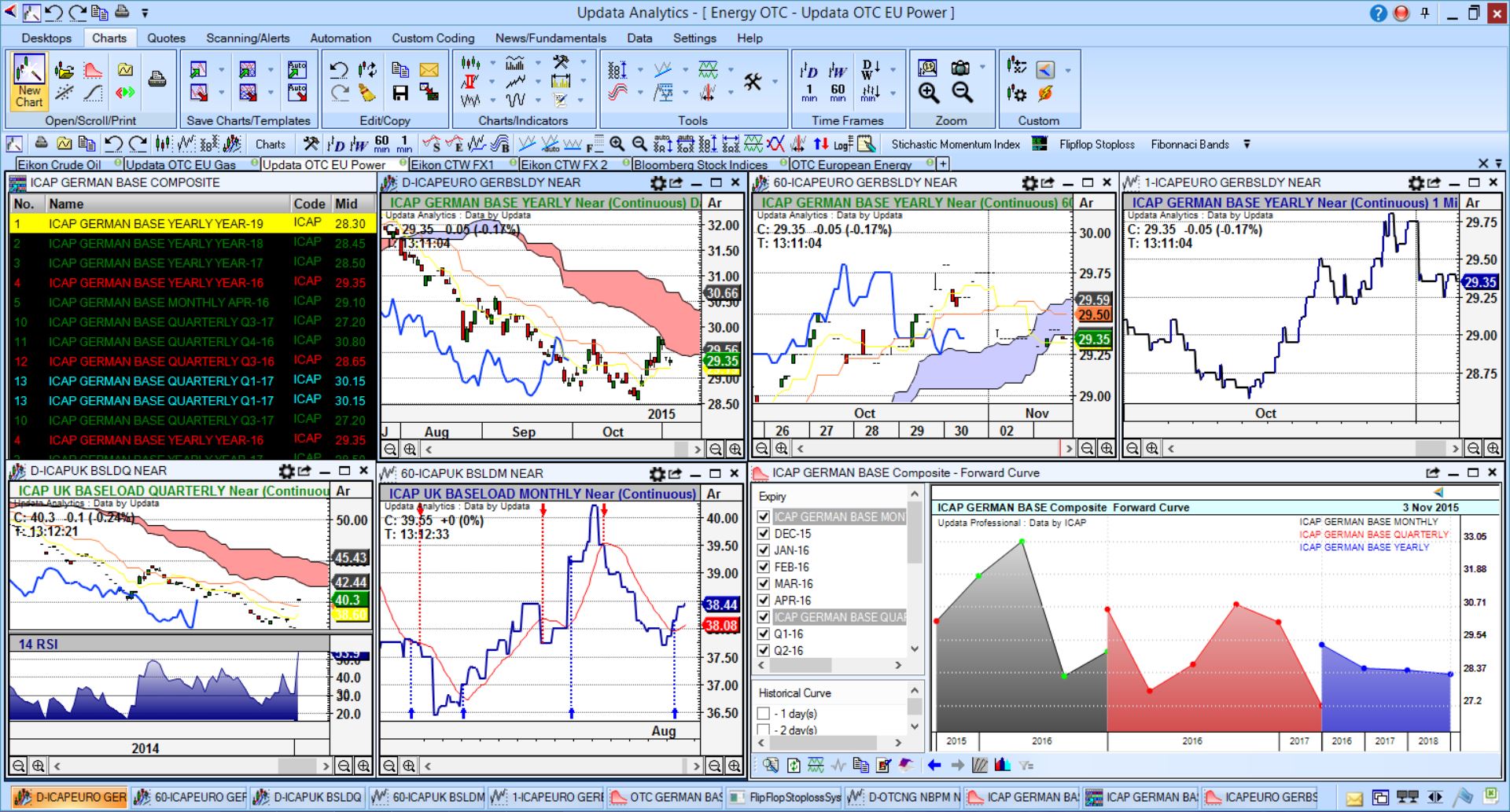Check the - 1 day(s) historical curve box
This screenshot has width=1510, height=812.
pos(763,714)
